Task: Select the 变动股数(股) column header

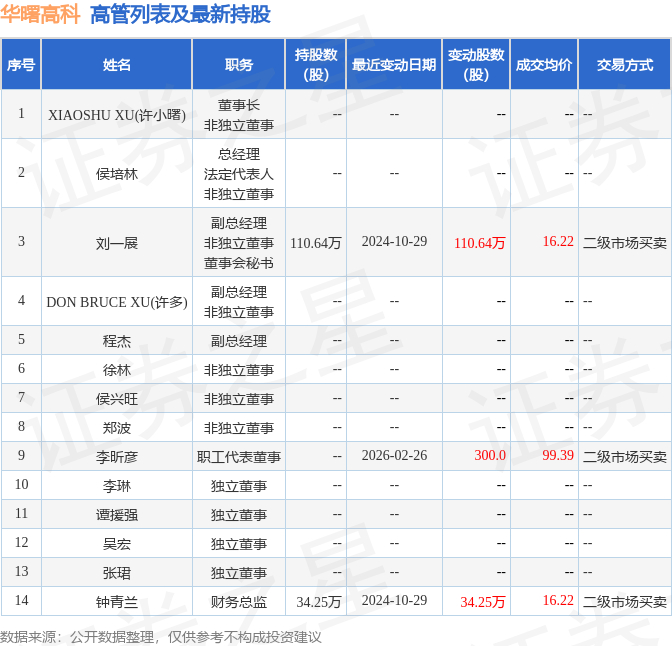Action: coord(476,65)
